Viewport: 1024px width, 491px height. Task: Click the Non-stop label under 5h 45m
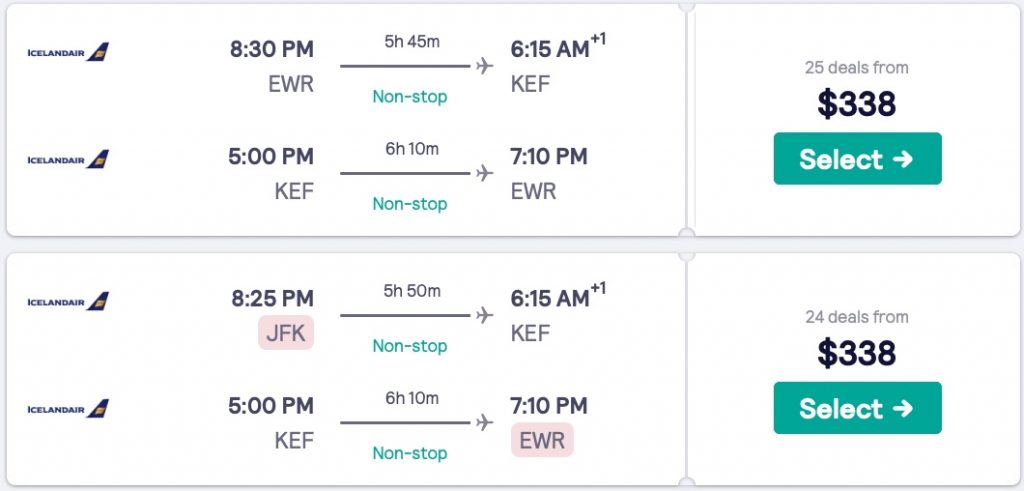(x=410, y=97)
